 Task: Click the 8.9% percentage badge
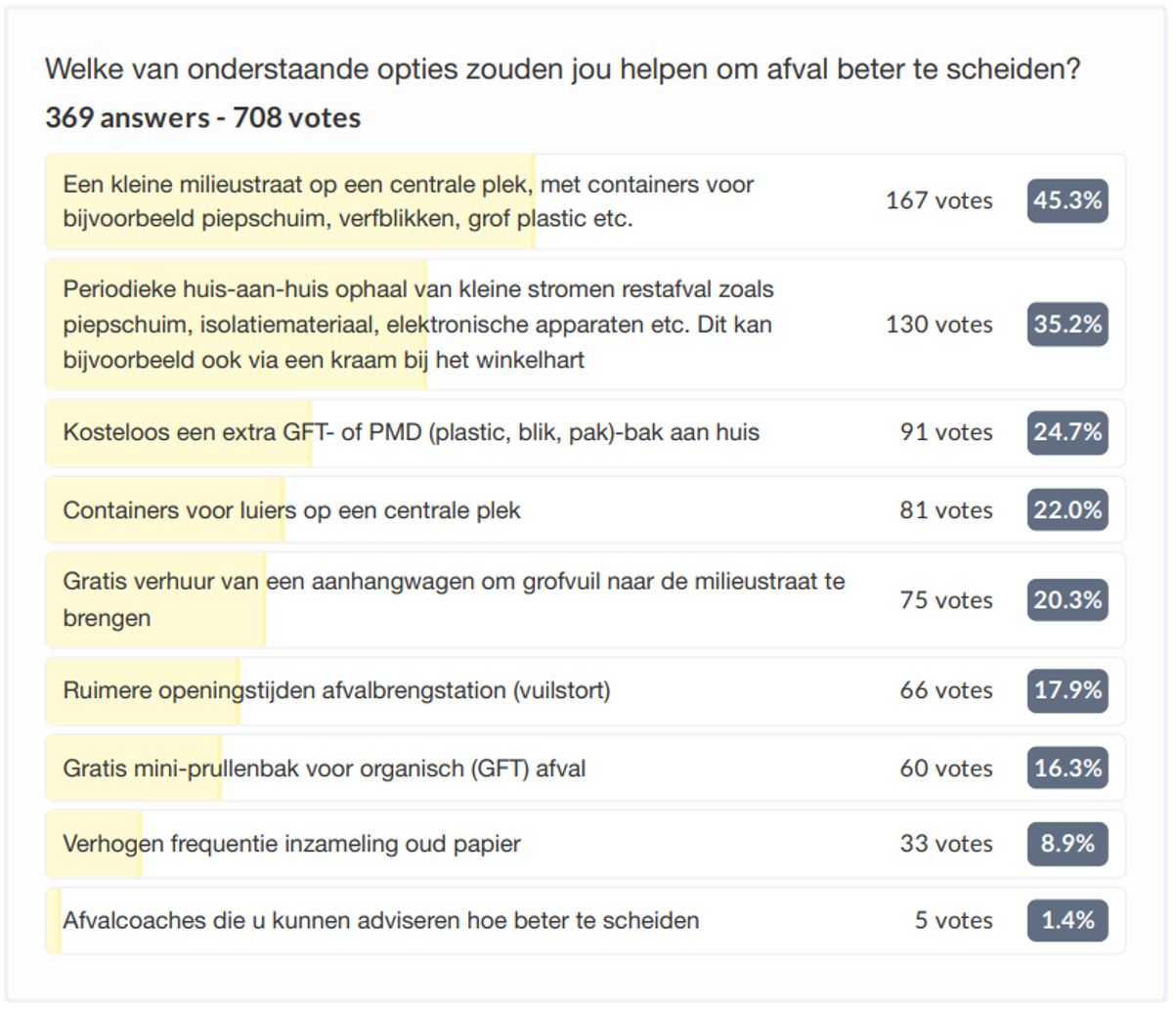[1067, 844]
